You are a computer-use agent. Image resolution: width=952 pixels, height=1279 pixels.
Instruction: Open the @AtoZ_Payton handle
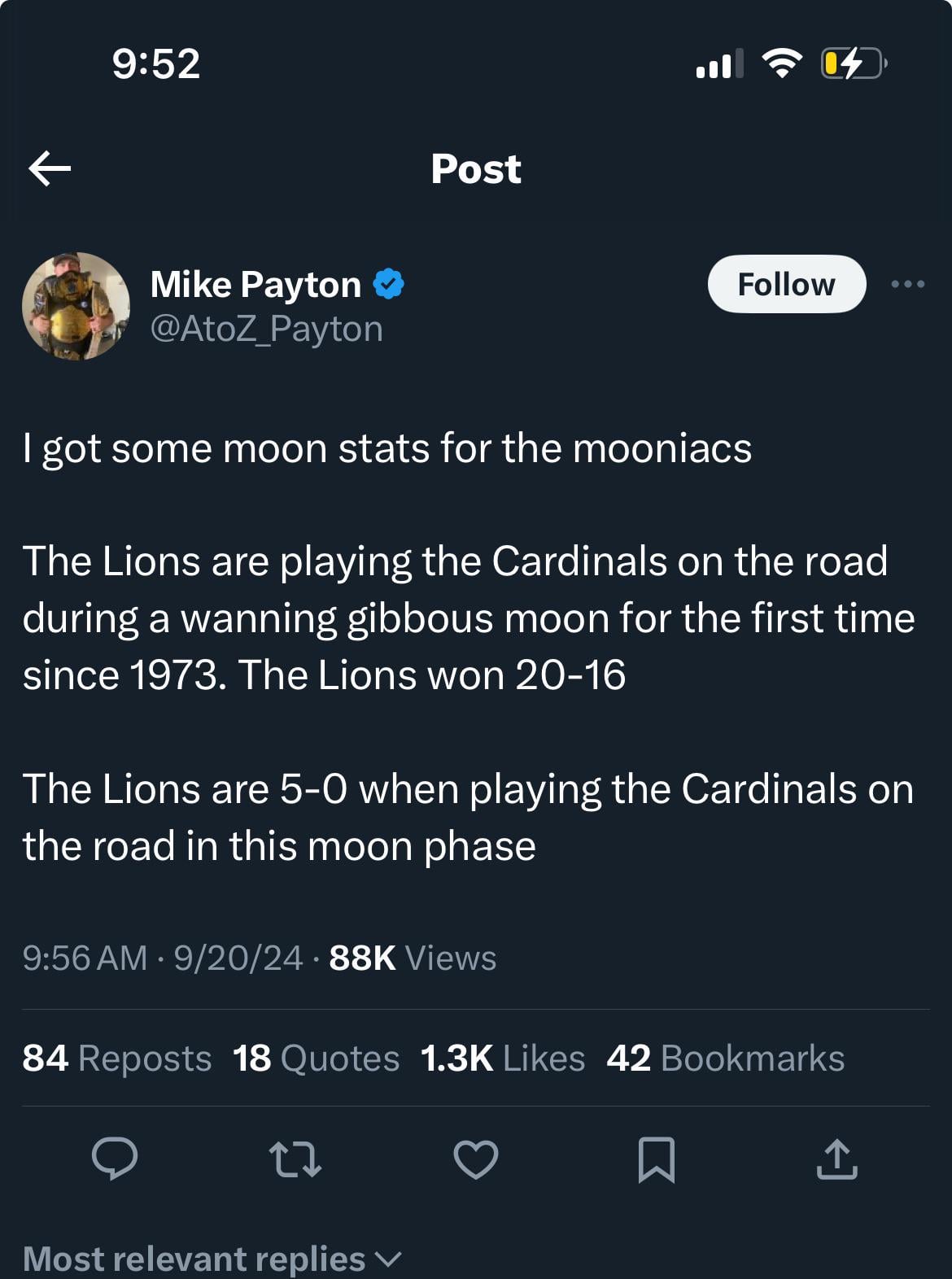point(267,329)
